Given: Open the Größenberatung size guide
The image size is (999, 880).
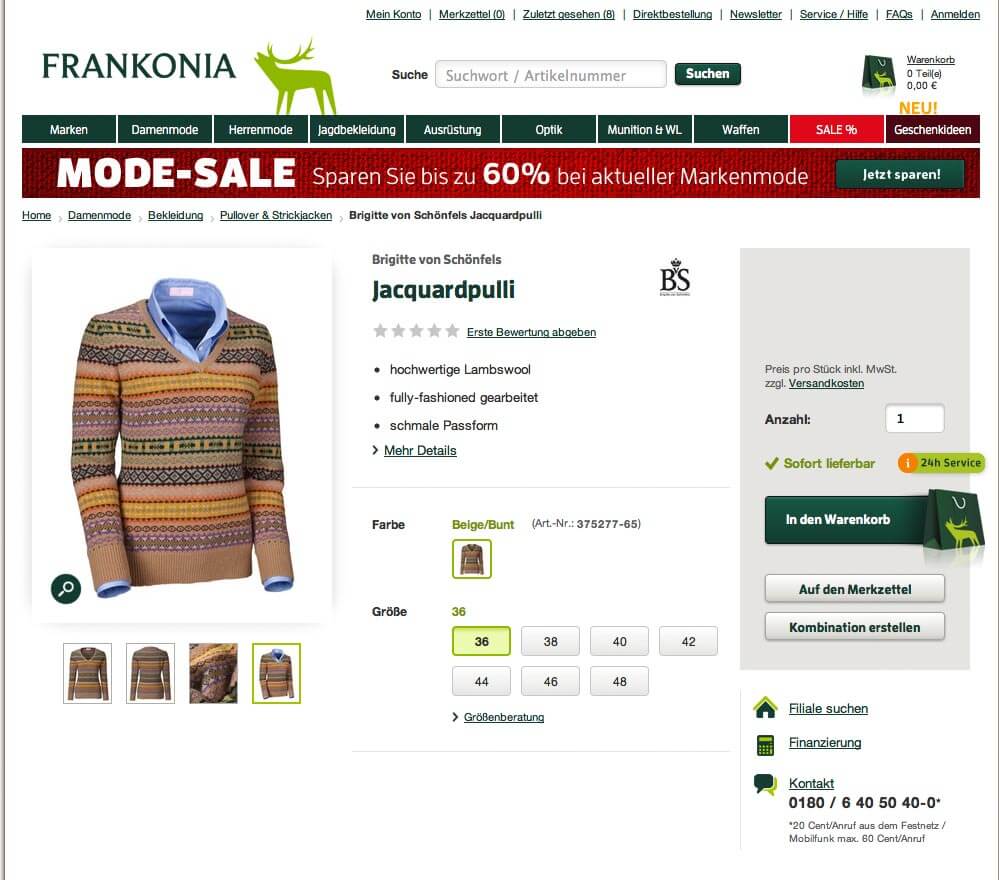Looking at the screenshot, I should 503,717.
